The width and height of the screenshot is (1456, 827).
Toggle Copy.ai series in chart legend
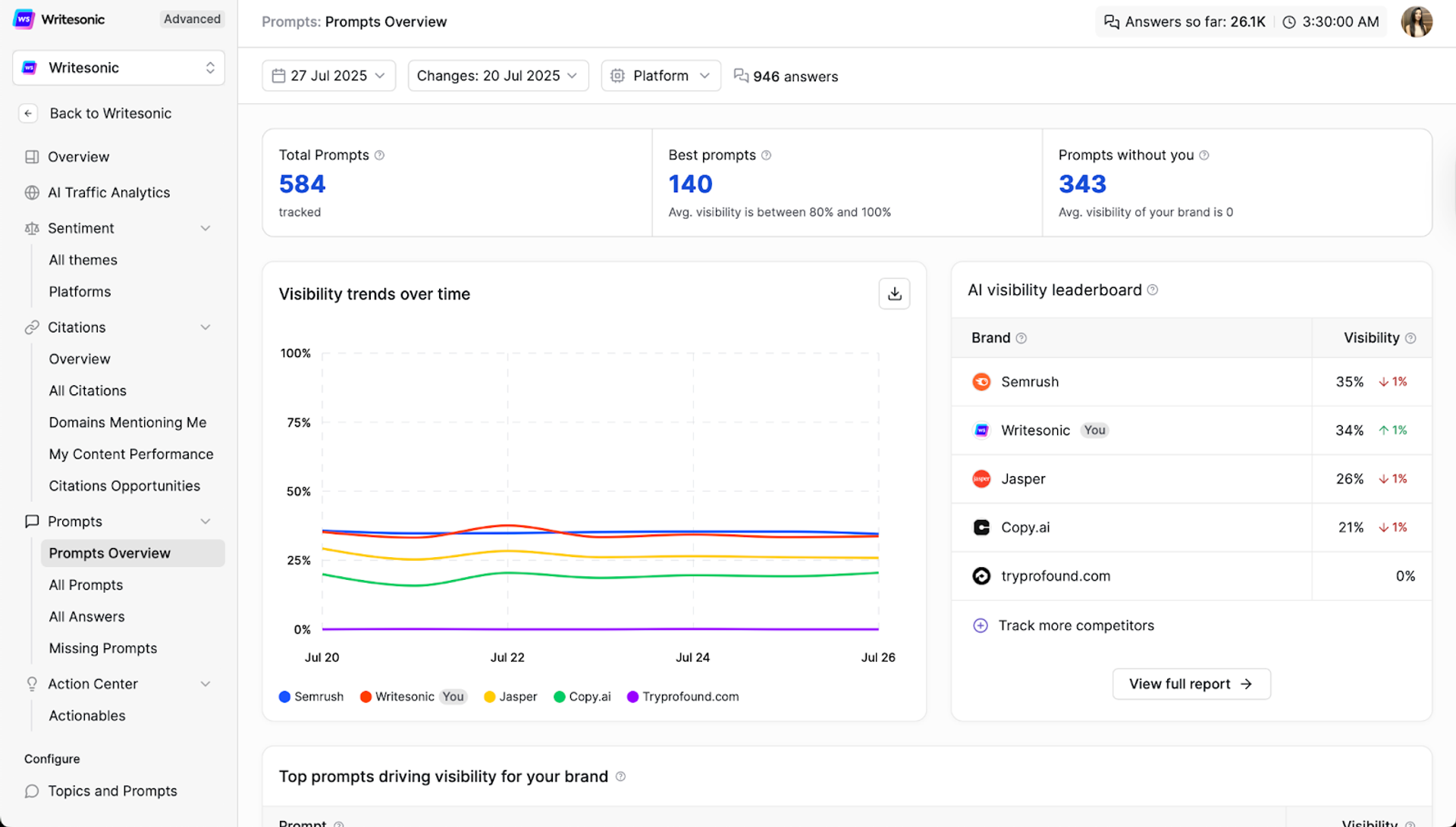[x=582, y=697]
